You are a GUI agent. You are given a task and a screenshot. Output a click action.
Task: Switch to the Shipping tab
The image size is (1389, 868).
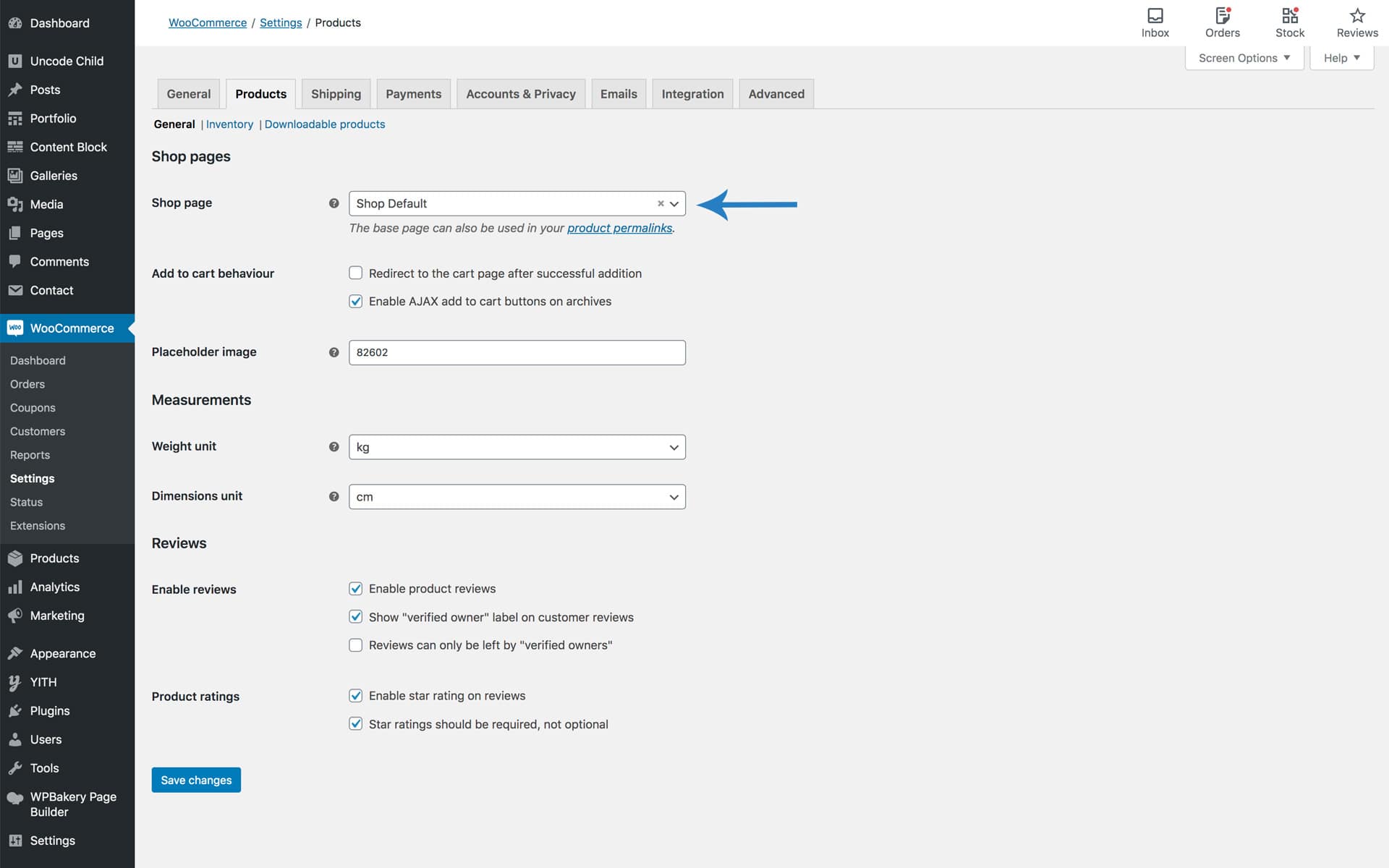336,94
